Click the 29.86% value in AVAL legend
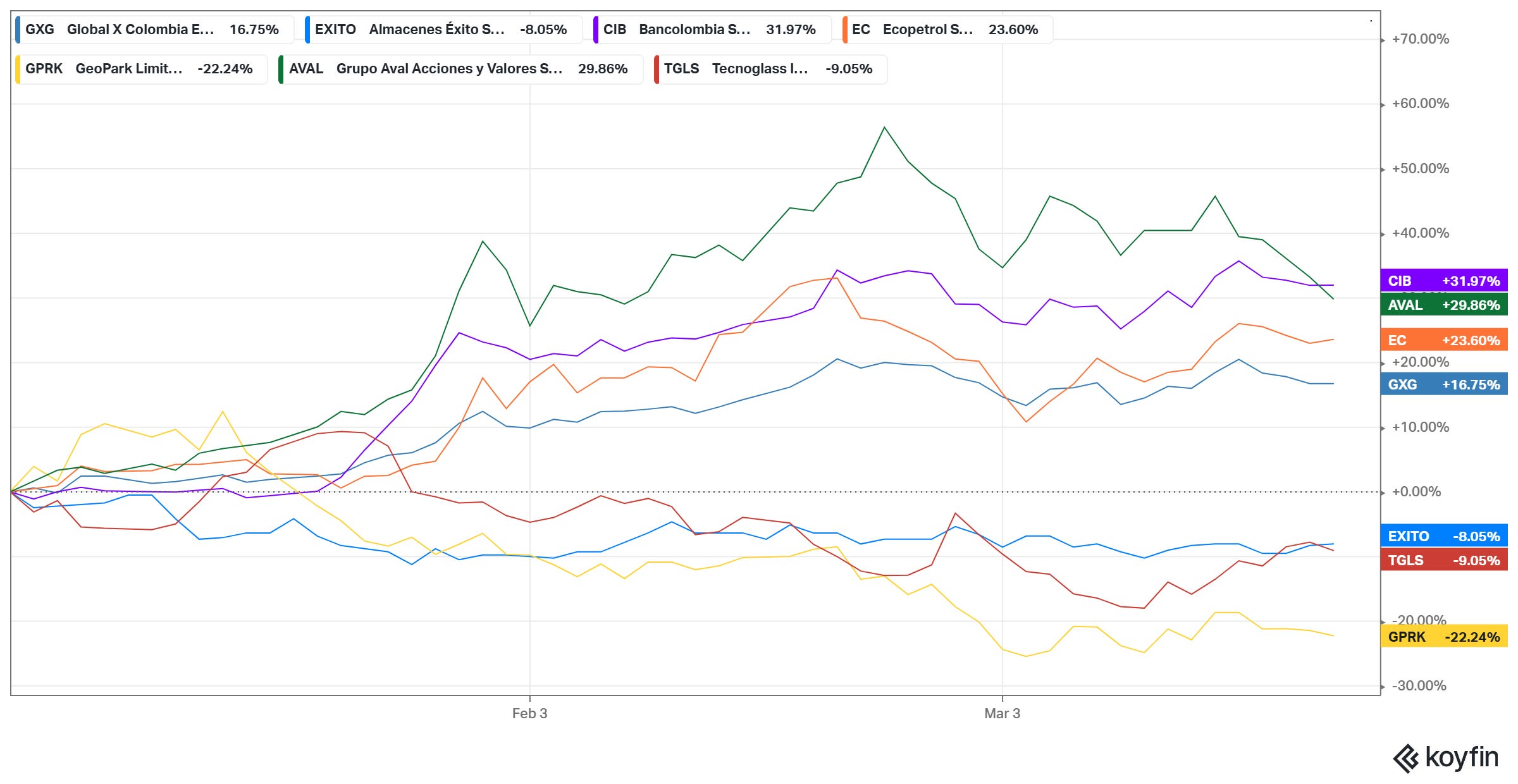 (x=602, y=69)
